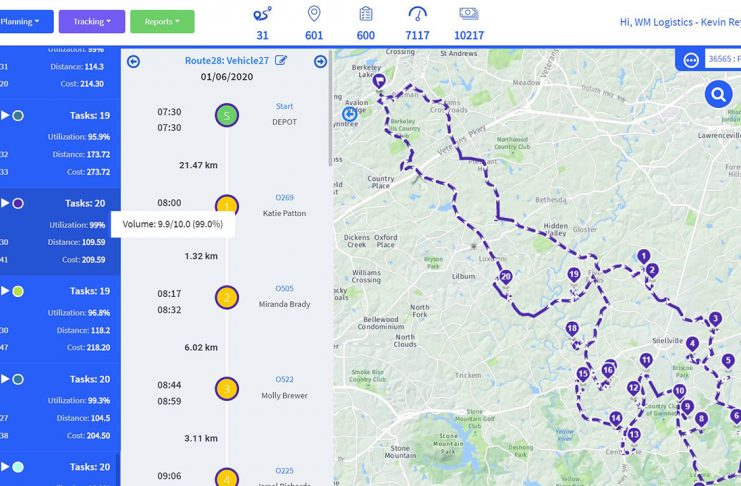Play the route with utilization 99%
741x486 pixels.
pyautogui.click(x=5, y=203)
